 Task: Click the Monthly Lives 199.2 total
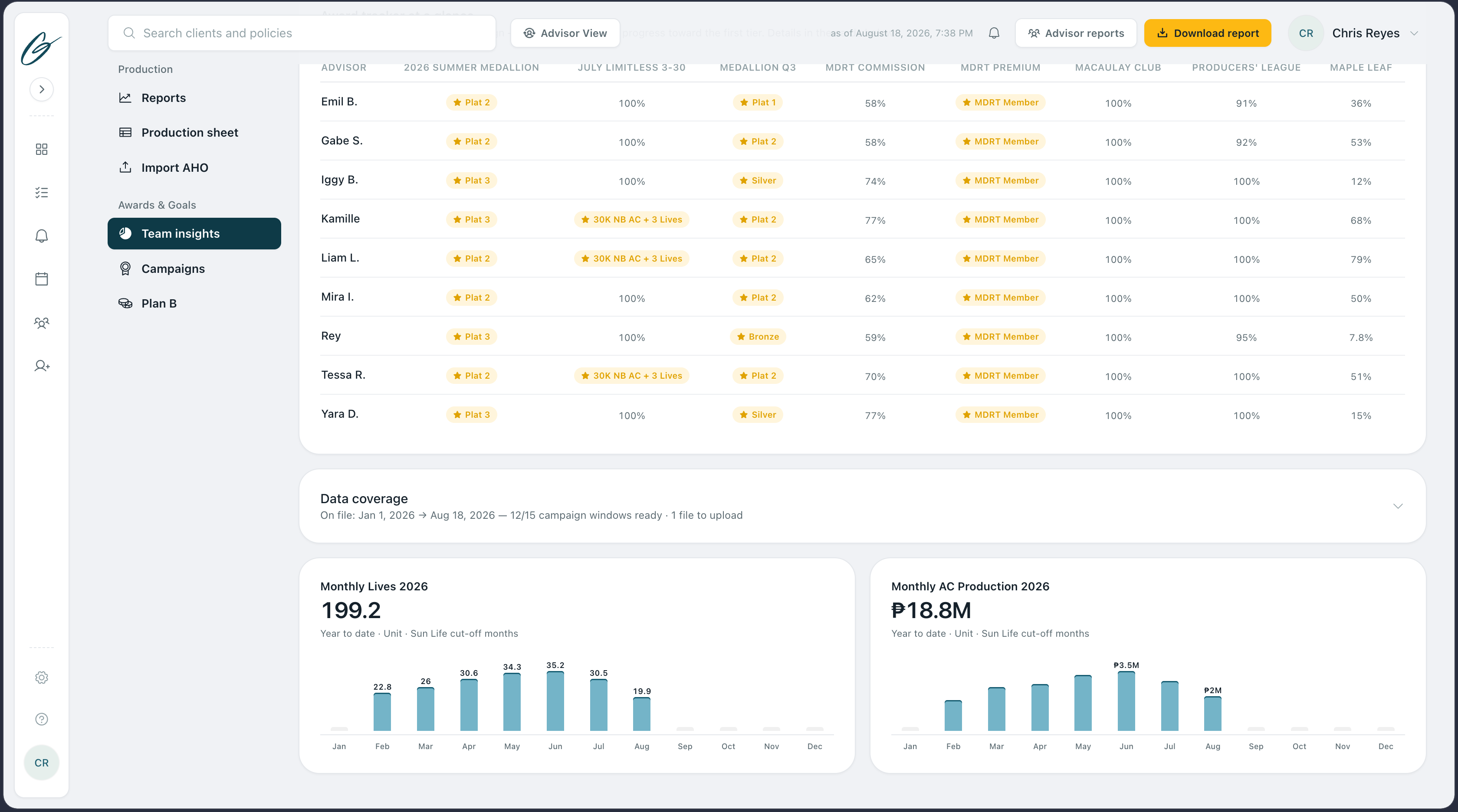(x=351, y=611)
